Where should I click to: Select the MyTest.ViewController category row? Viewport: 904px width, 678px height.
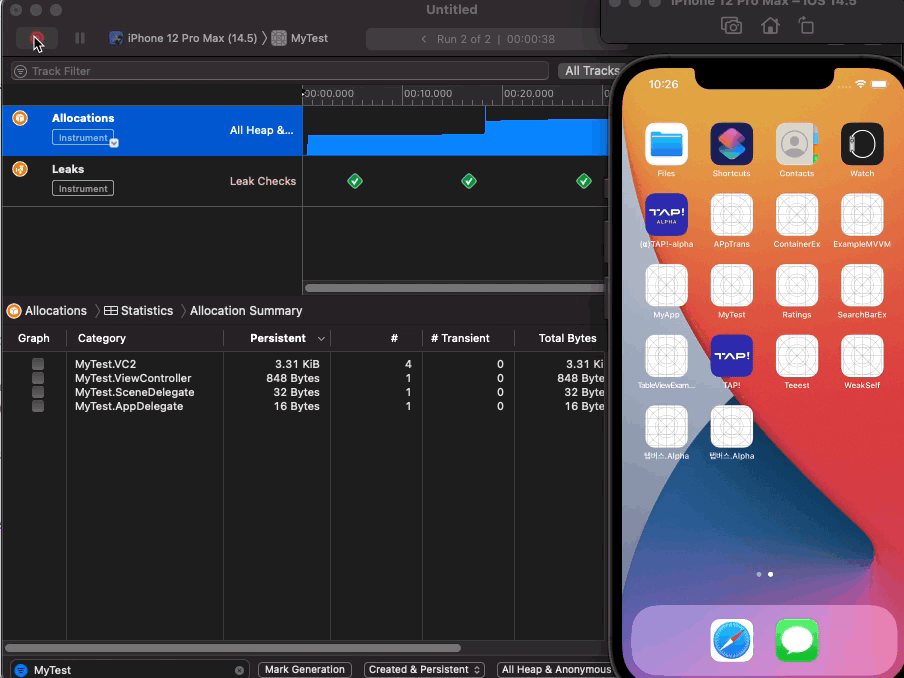[x=133, y=378]
